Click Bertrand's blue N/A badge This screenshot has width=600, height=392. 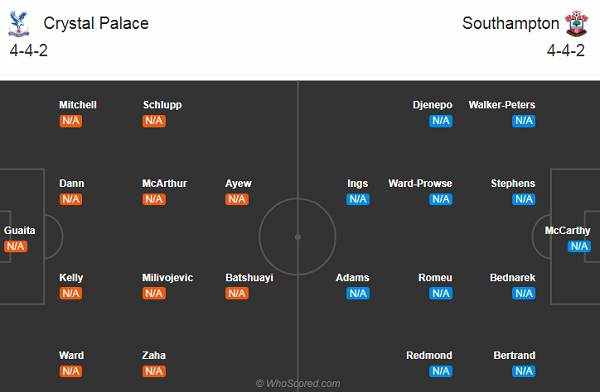[x=524, y=371]
